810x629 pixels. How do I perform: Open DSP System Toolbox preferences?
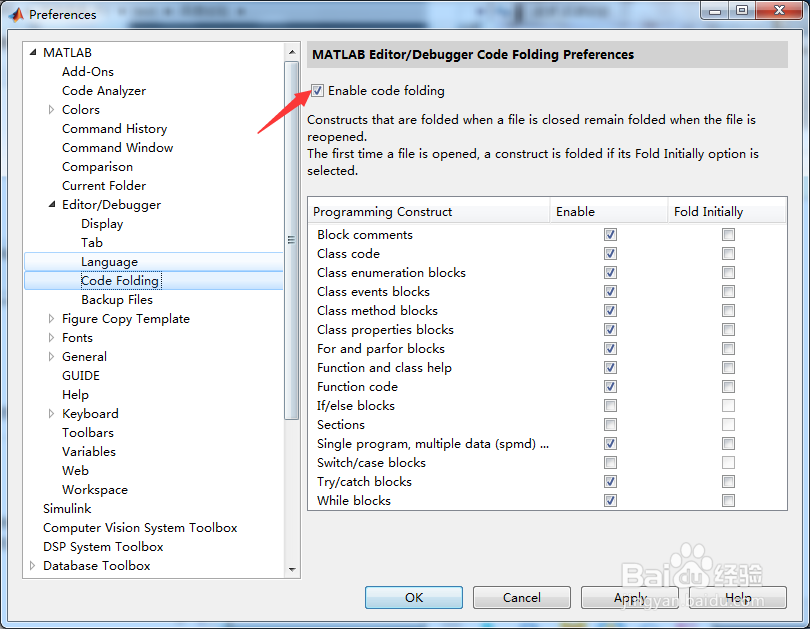(103, 547)
